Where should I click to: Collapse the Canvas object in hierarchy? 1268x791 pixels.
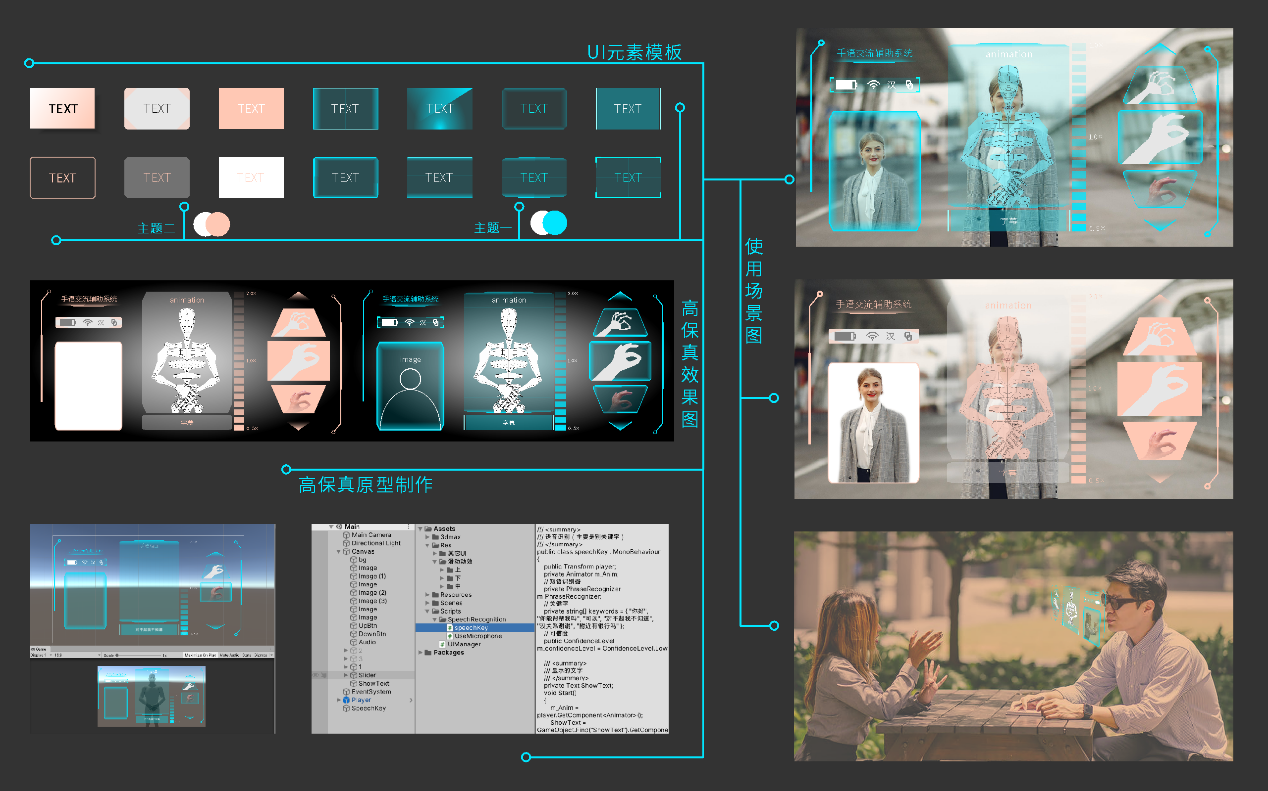point(338,552)
